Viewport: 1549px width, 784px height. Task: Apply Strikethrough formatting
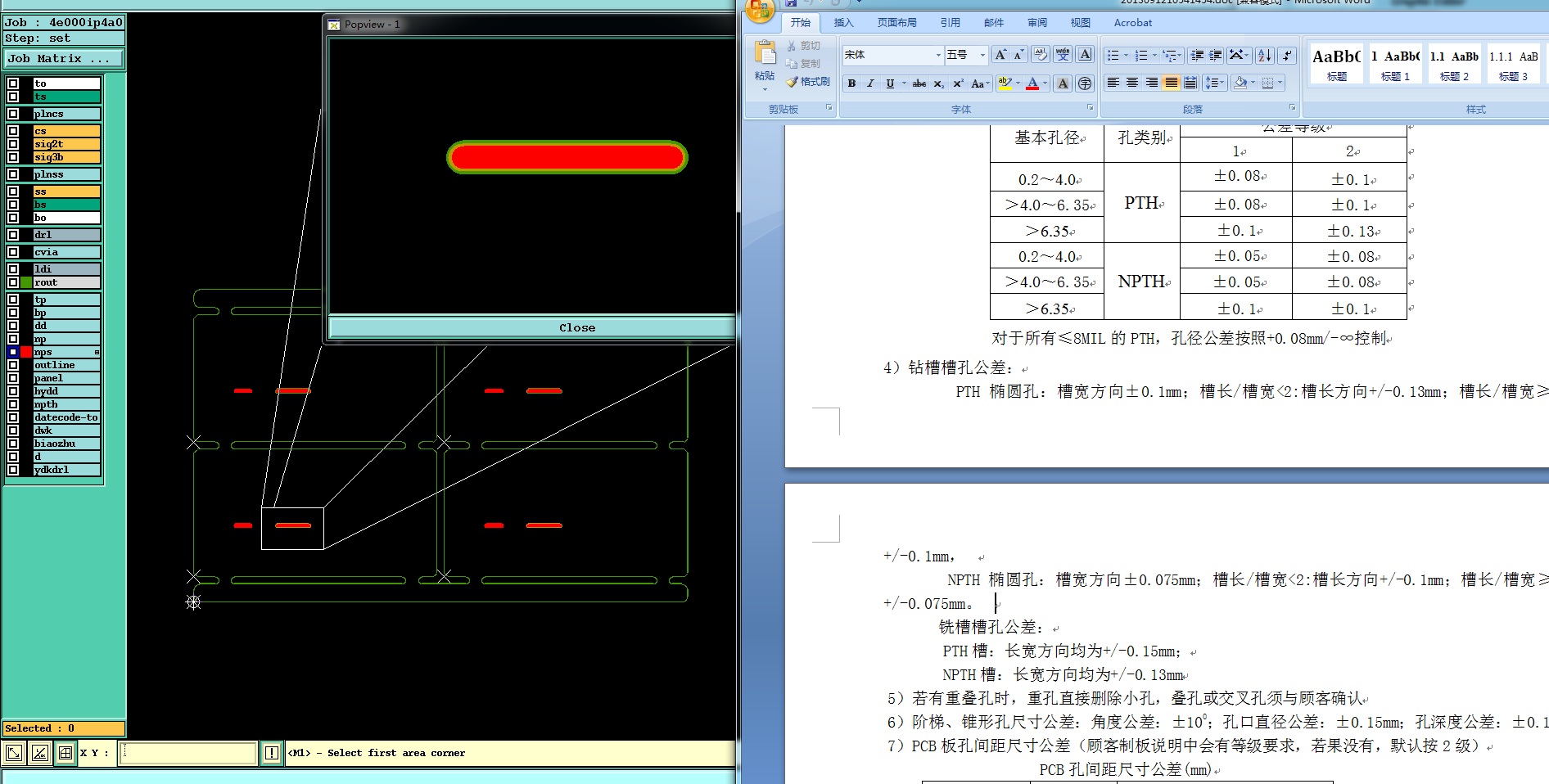click(919, 83)
